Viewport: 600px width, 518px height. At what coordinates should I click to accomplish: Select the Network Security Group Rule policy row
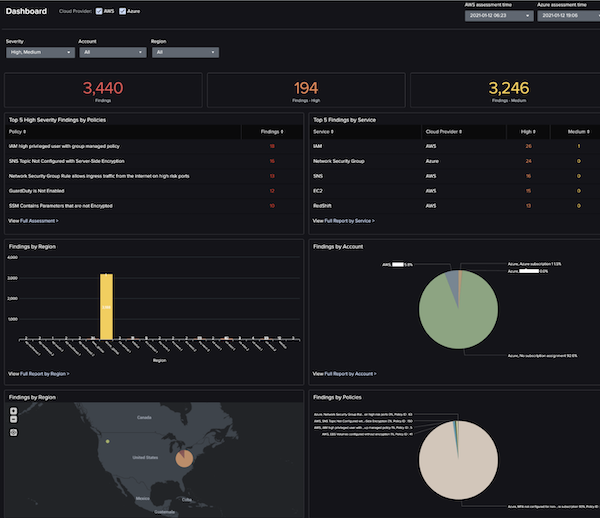(x=154, y=176)
